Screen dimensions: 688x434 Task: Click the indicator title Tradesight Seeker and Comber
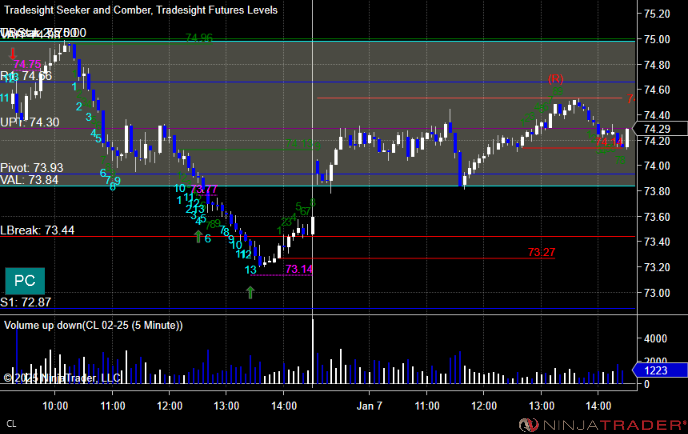click(76, 10)
